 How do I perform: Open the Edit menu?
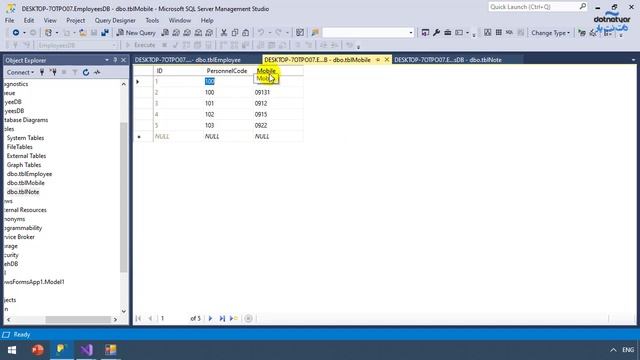pos(29,20)
